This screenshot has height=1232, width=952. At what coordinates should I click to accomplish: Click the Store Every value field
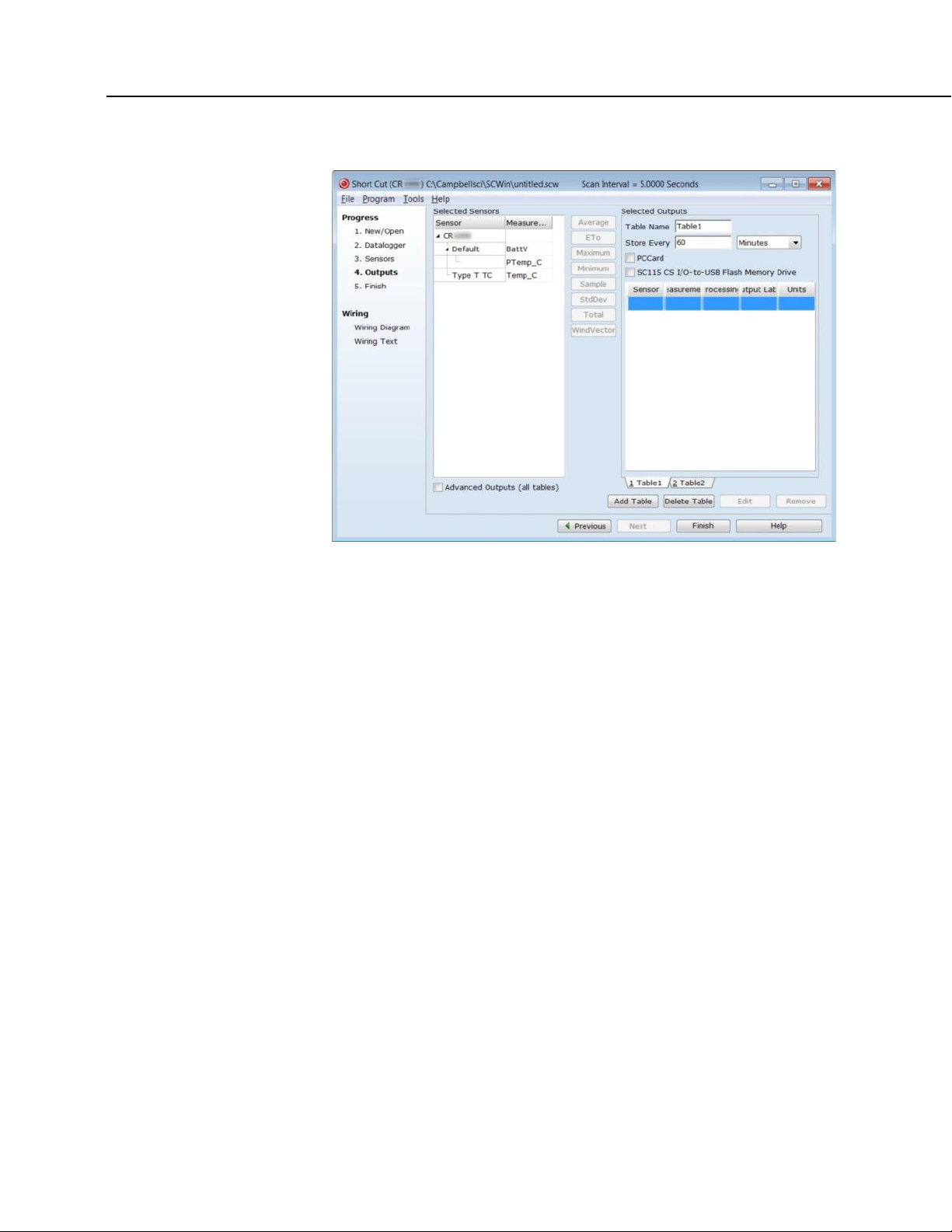tap(703, 243)
